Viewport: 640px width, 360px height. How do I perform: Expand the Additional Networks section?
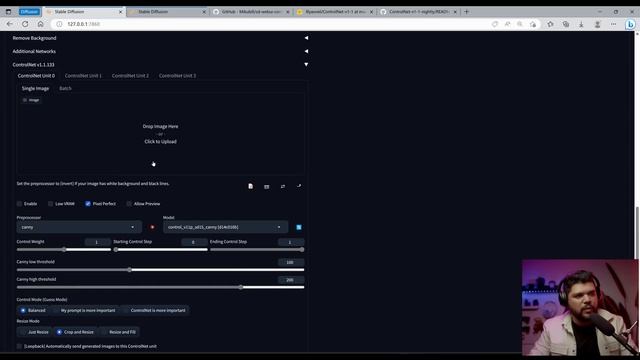[x=160, y=51]
